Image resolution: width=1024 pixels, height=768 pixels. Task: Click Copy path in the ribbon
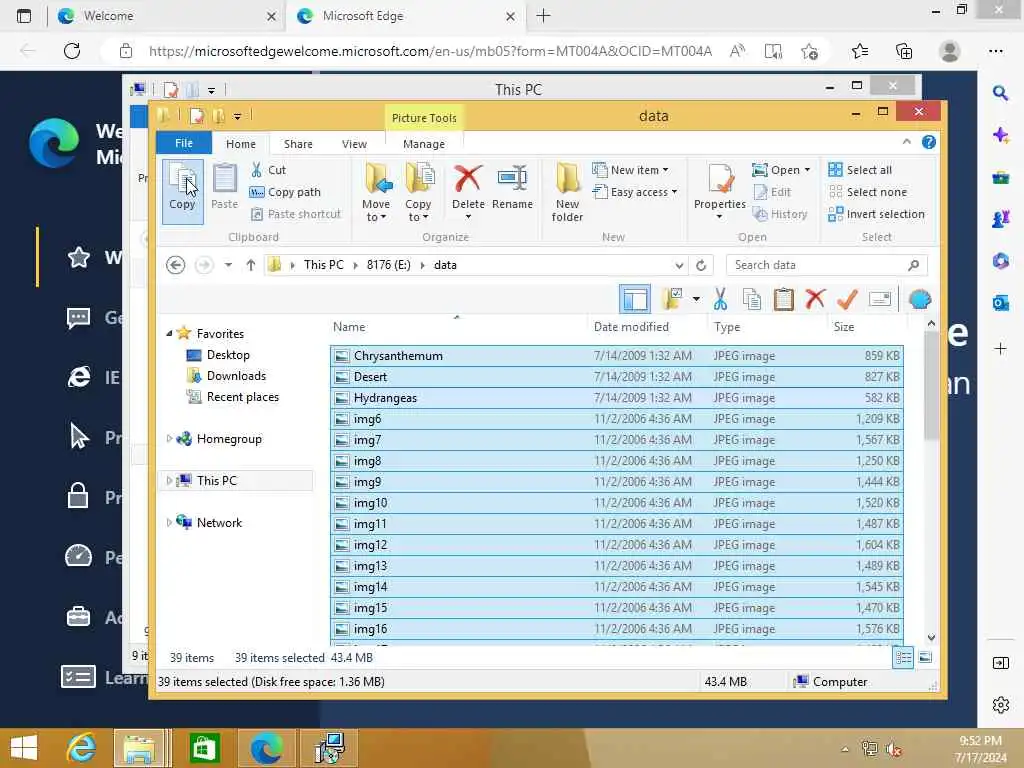[x=285, y=192]
